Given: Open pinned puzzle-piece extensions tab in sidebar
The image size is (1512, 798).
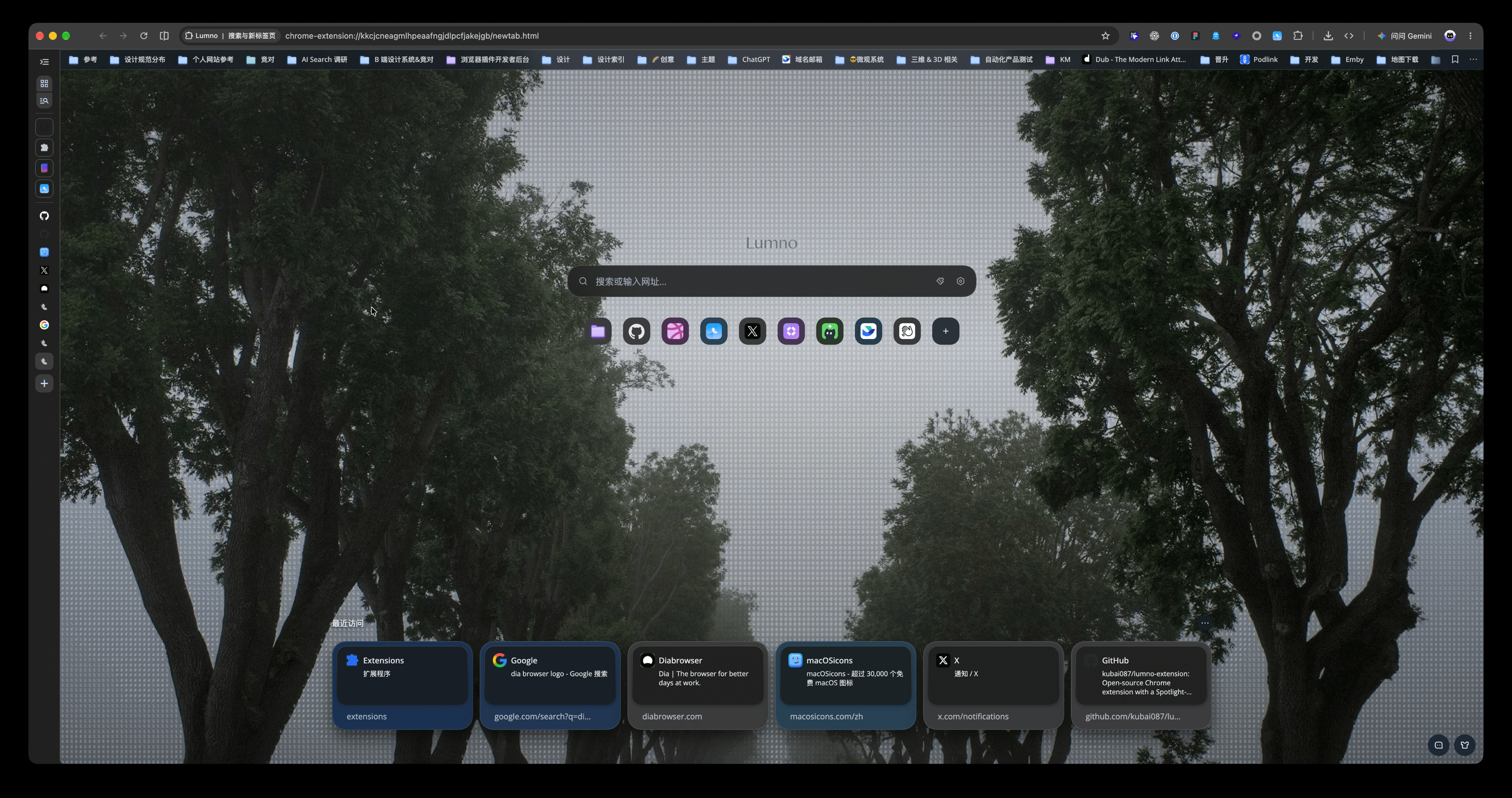Looking at the screenshot, I should tap(44, 148).
